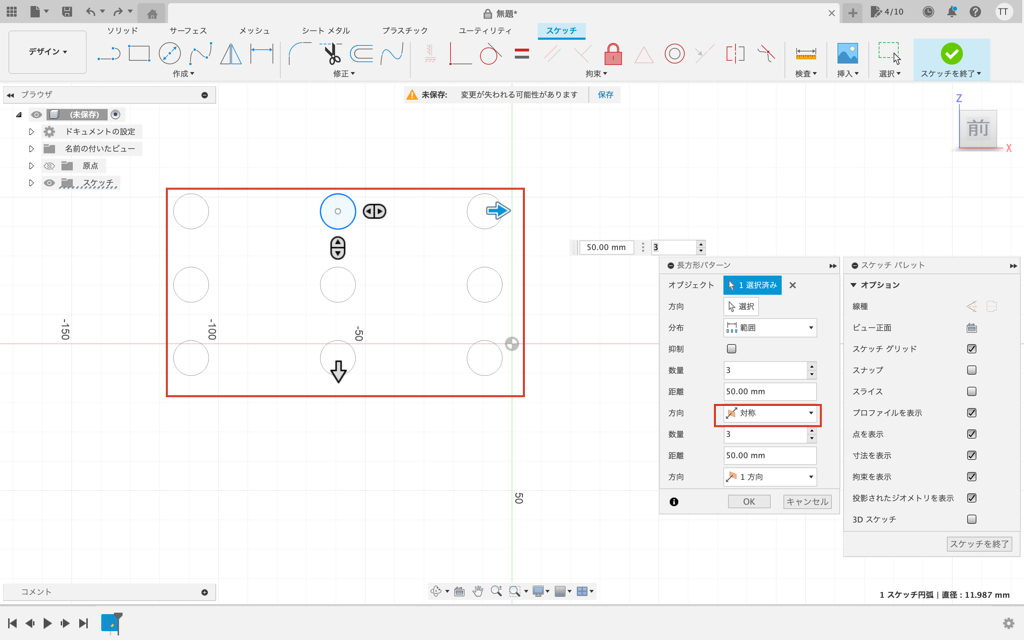Viewport: 1024px width, 640px height.
Task: Expand the 名前の付いたビュー tree node
Action: click(31, 148)
